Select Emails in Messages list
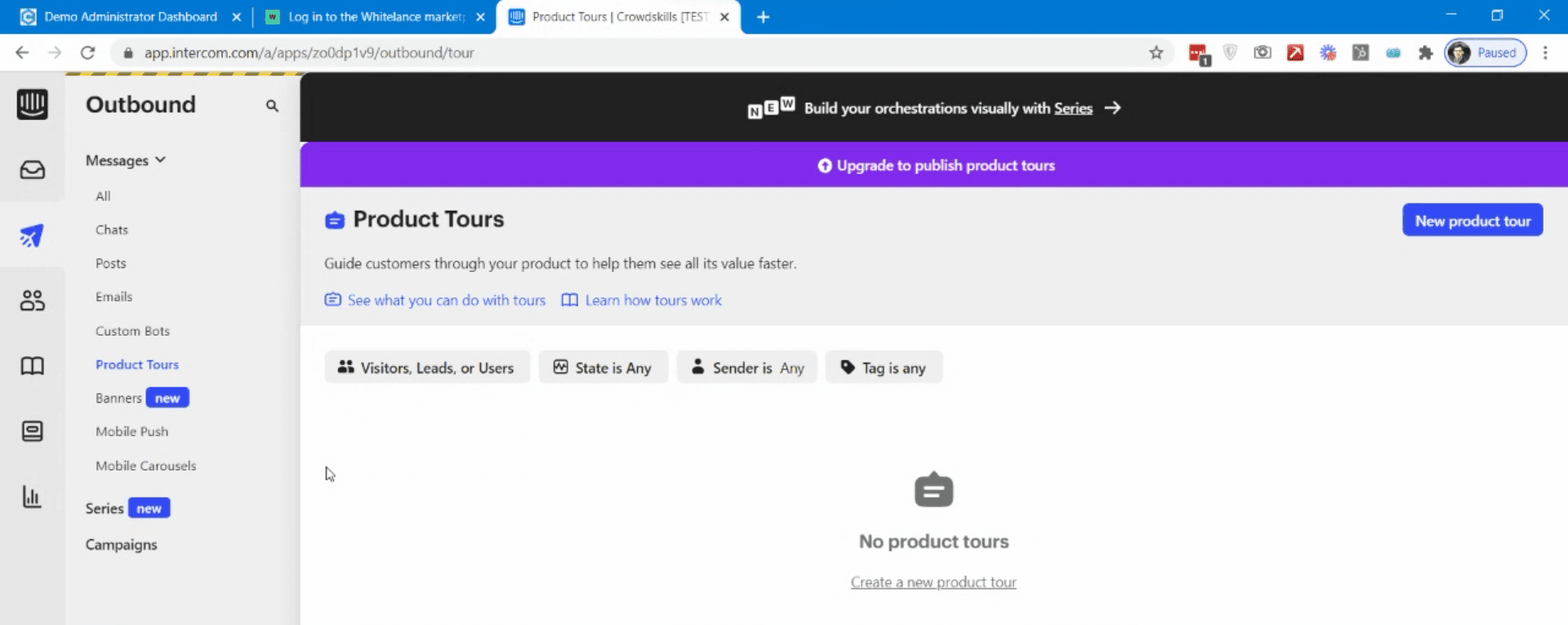1568x625 pixels. coord(114,297)
